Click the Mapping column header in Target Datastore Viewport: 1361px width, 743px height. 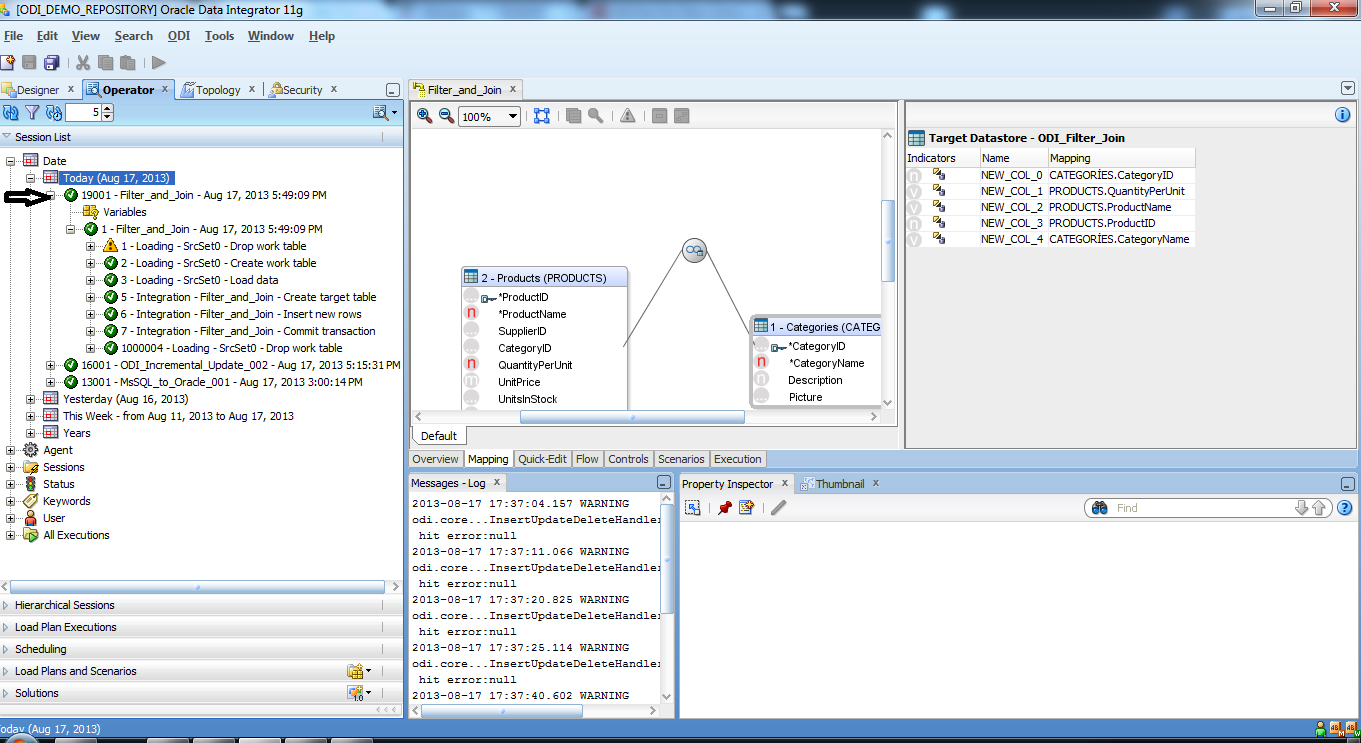(1121, 158)
